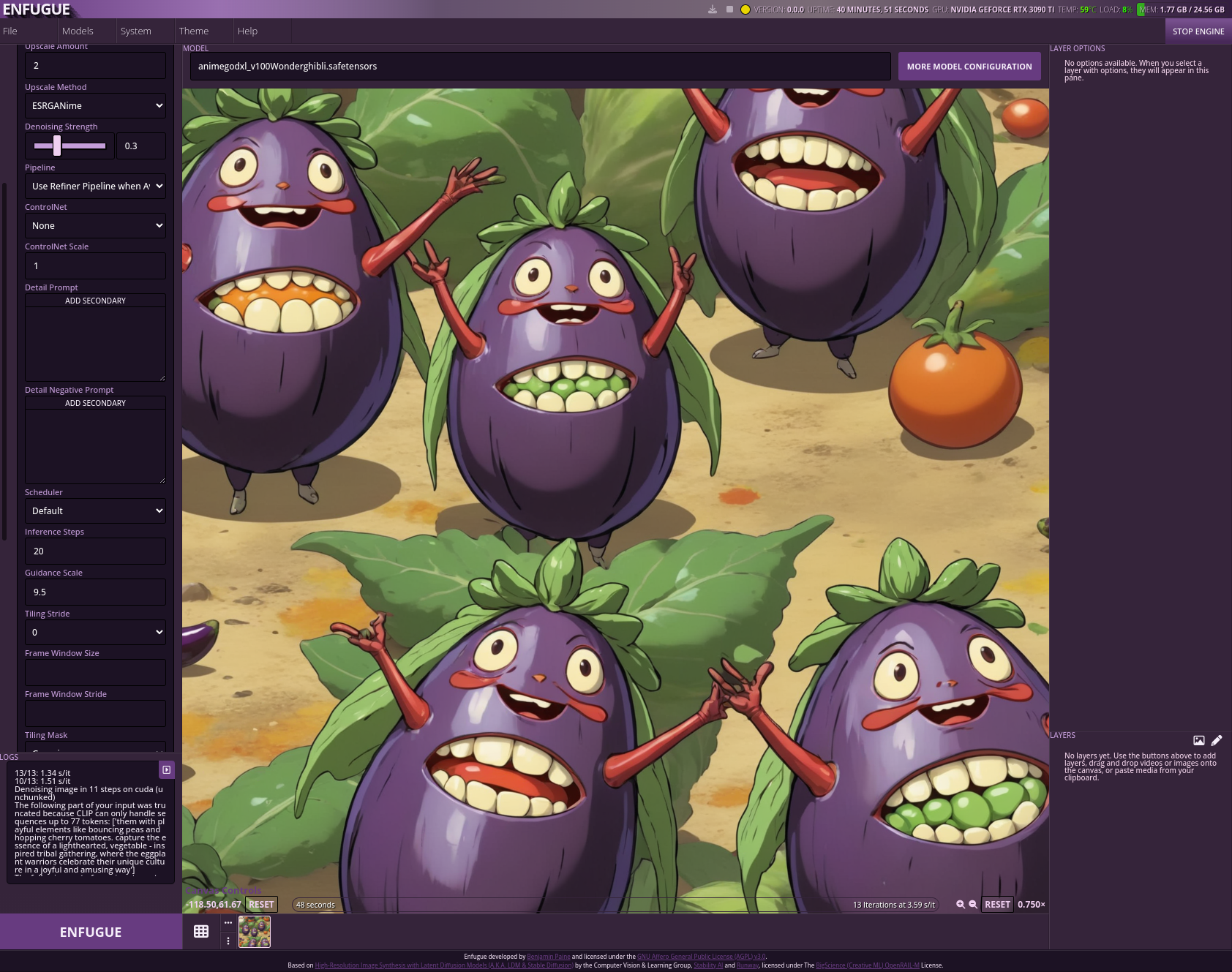Open the Scheduler dropdown set to Default
This screenshot has width=1232, height=972.
click(x=95, y=511)
